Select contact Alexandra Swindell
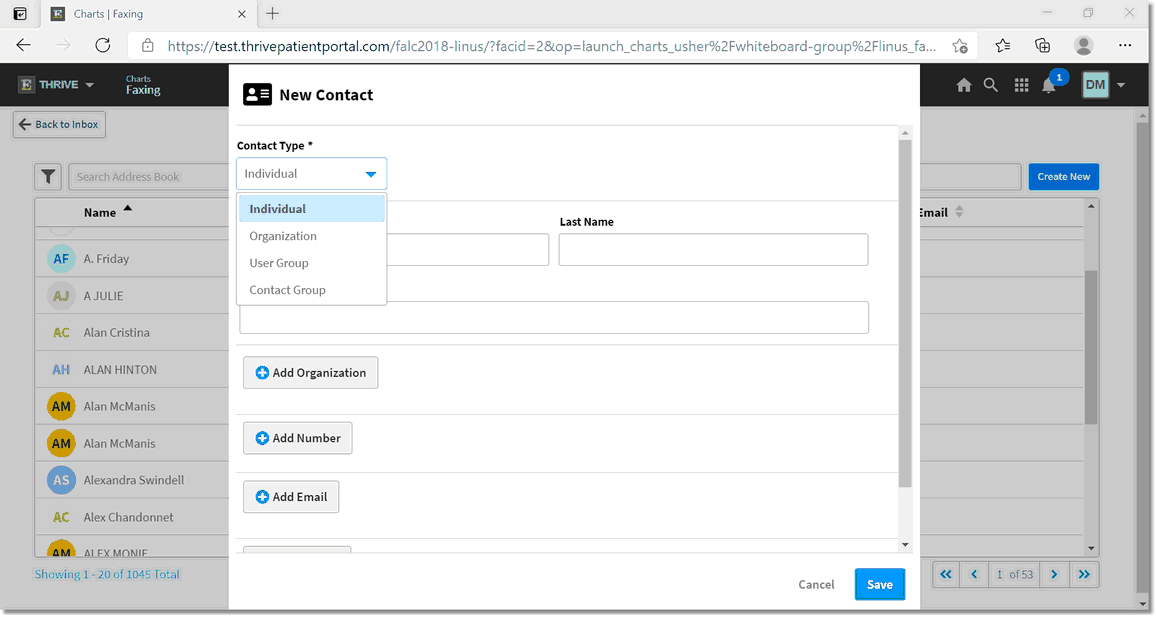Viewport: 1156px width, 617px height. [x=133, y=480]
